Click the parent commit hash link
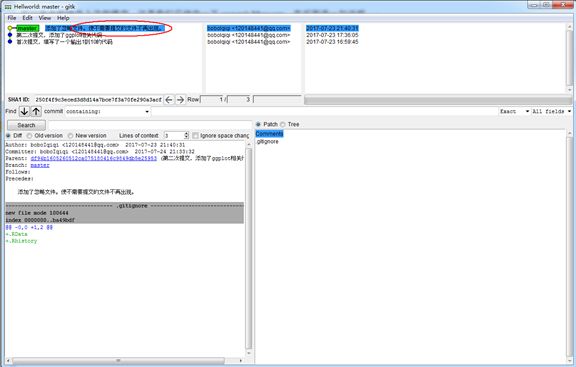The height and width of the screenshot is (367, 576). [94, 158]
